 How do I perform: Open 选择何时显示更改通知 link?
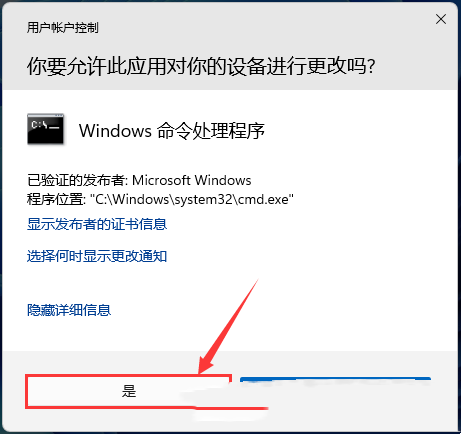(x=97, y=256)
